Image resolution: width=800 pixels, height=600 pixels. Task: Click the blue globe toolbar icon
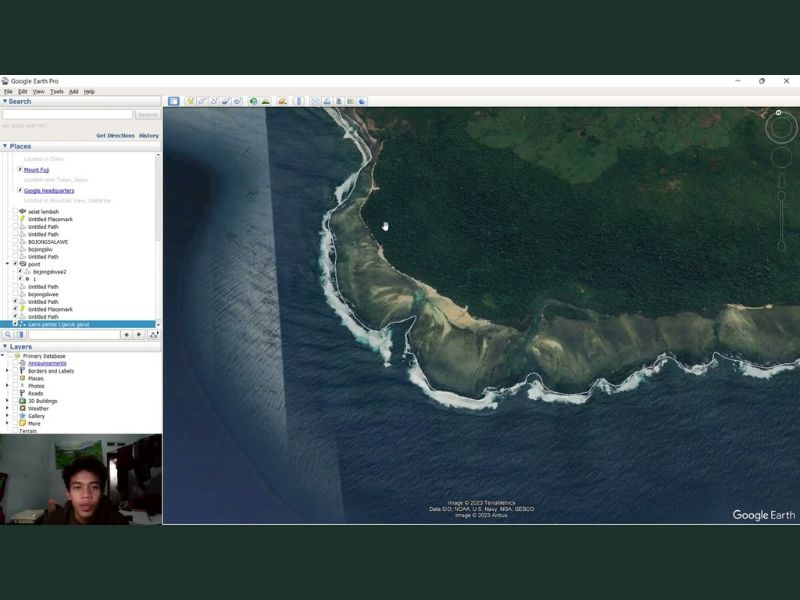[362, 101]
